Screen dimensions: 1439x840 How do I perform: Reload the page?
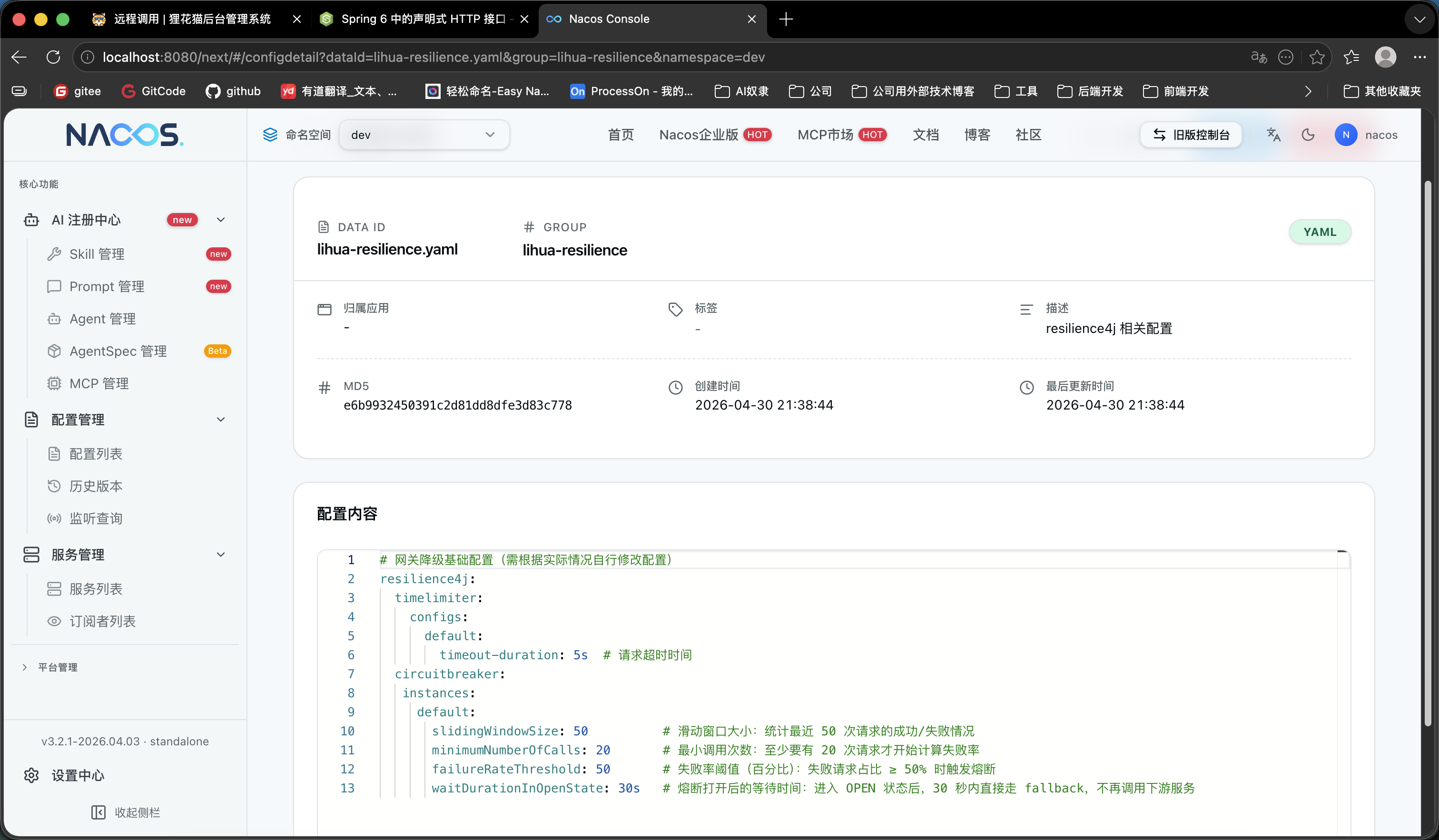(53, 57)
